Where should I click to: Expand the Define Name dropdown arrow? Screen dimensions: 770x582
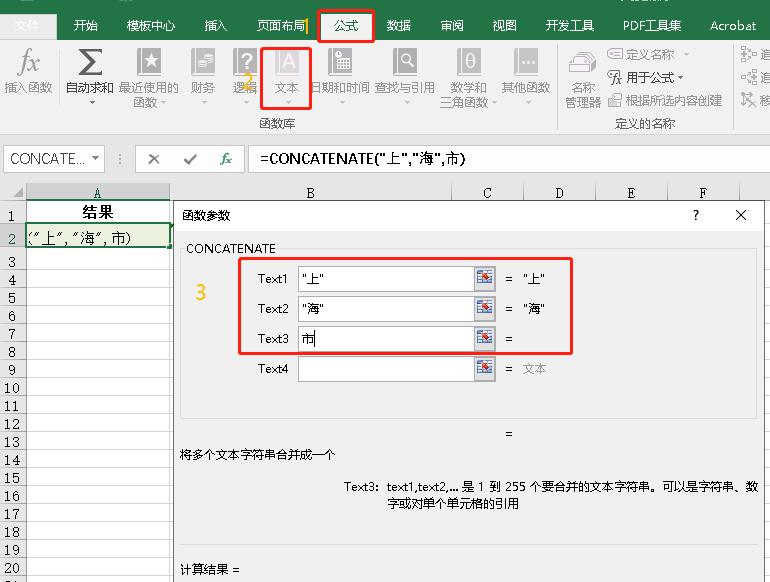[686, 54]
